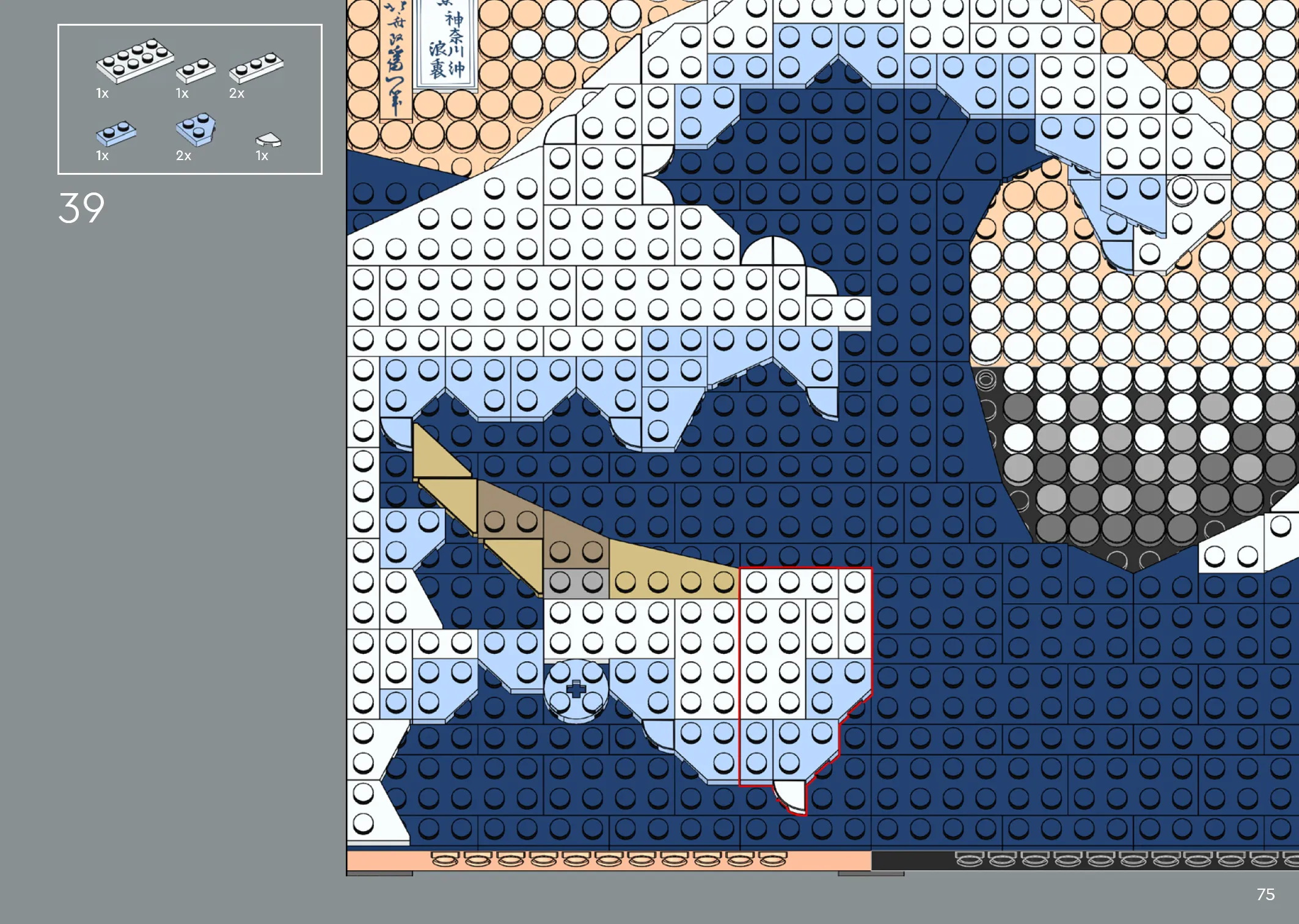Click the "2x" label under the blue wedge plate
Viewport: 1299px width, 924px height.
[183, 156]
